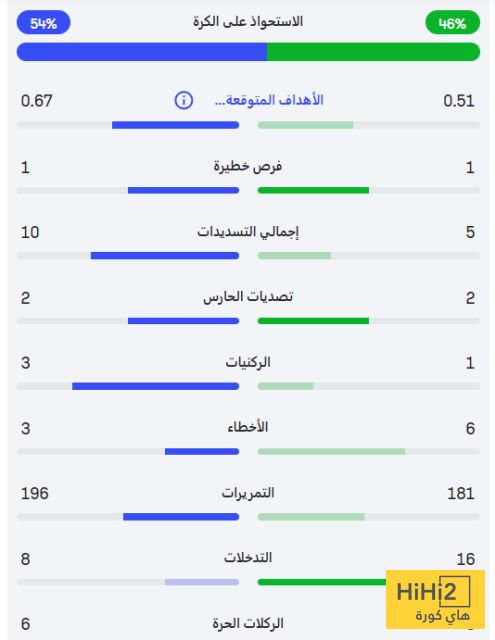495x640 pixels.
Task: Click the إجمالي التسديدات stat label
Action: [248, 231]
